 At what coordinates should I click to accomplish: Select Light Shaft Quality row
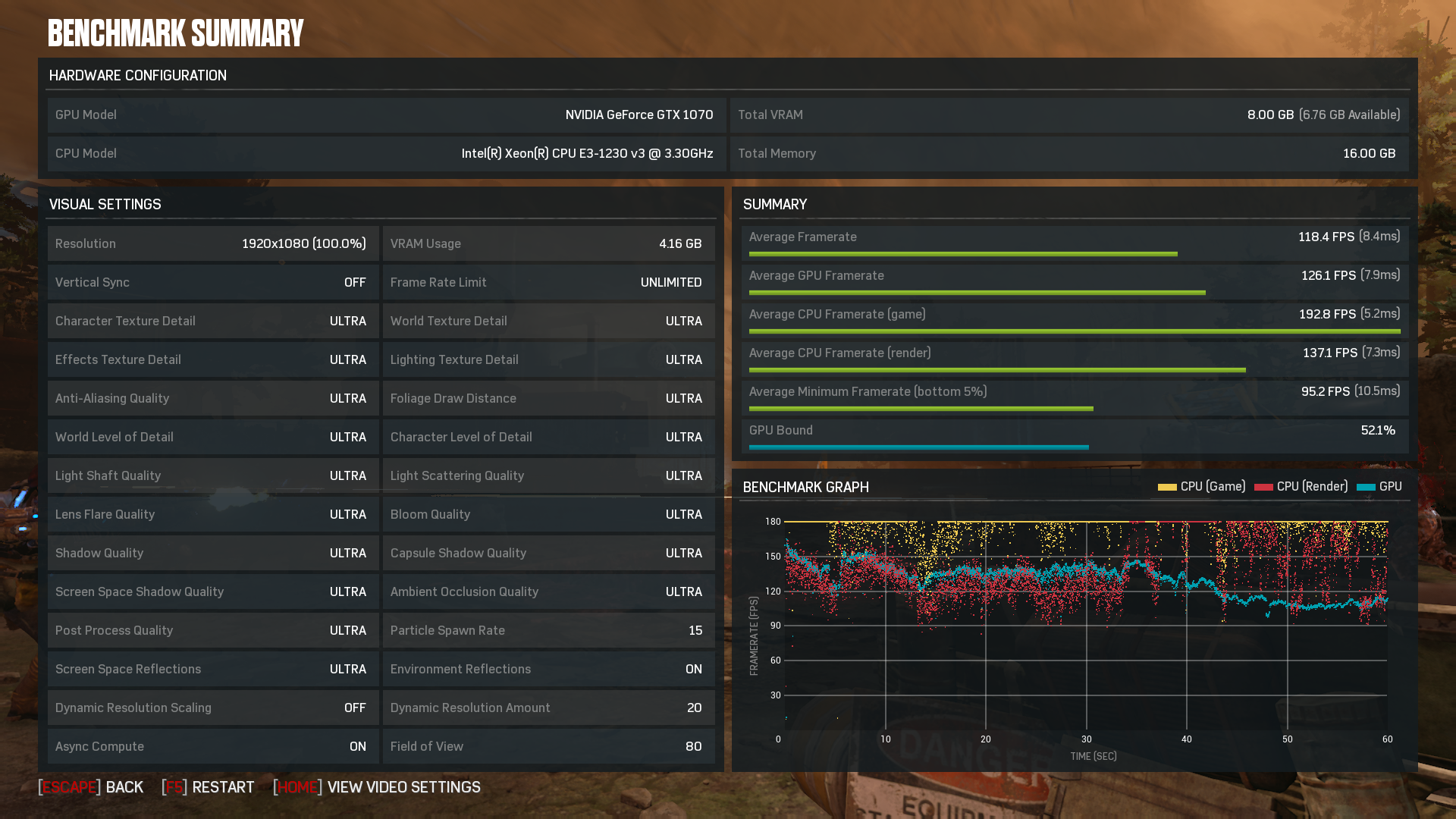coord(213,476)
